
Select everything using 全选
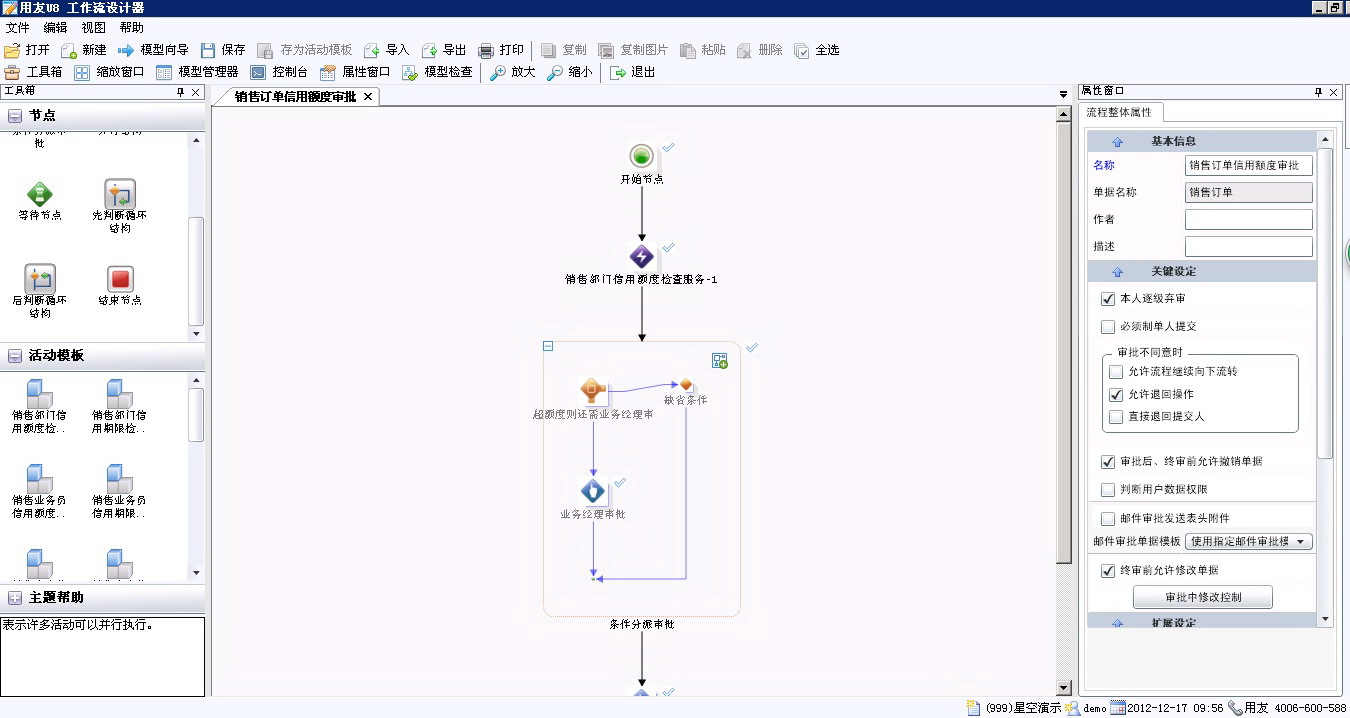817,50
